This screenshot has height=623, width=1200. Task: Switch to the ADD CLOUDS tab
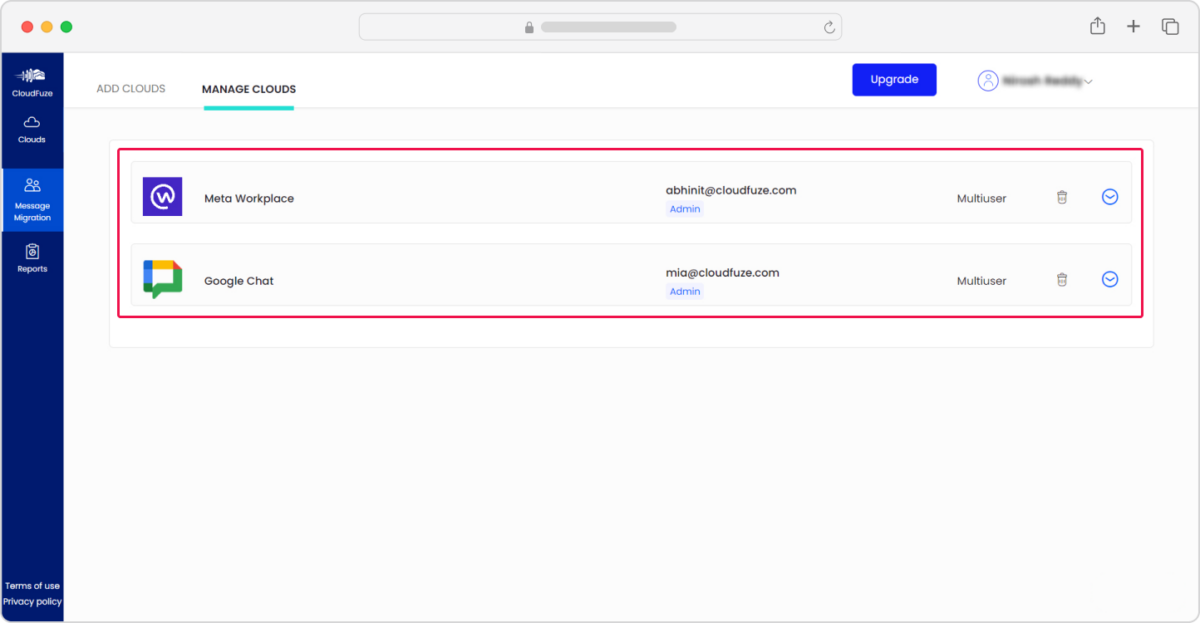click(130, 88)
